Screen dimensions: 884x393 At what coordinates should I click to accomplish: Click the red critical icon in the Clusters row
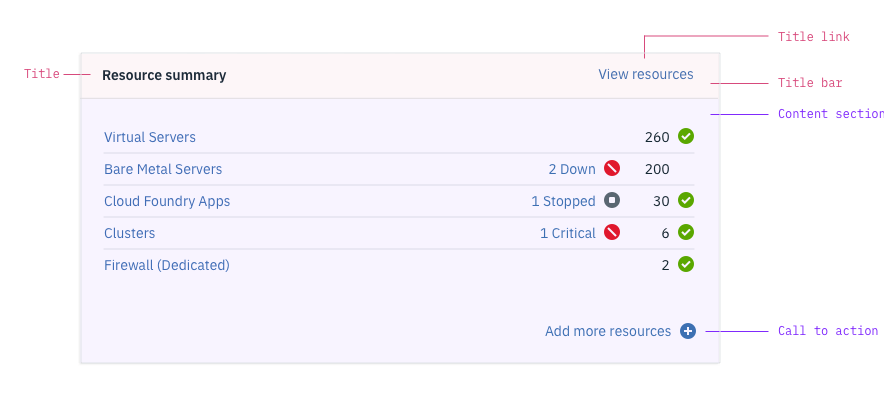tap(612, 233)
